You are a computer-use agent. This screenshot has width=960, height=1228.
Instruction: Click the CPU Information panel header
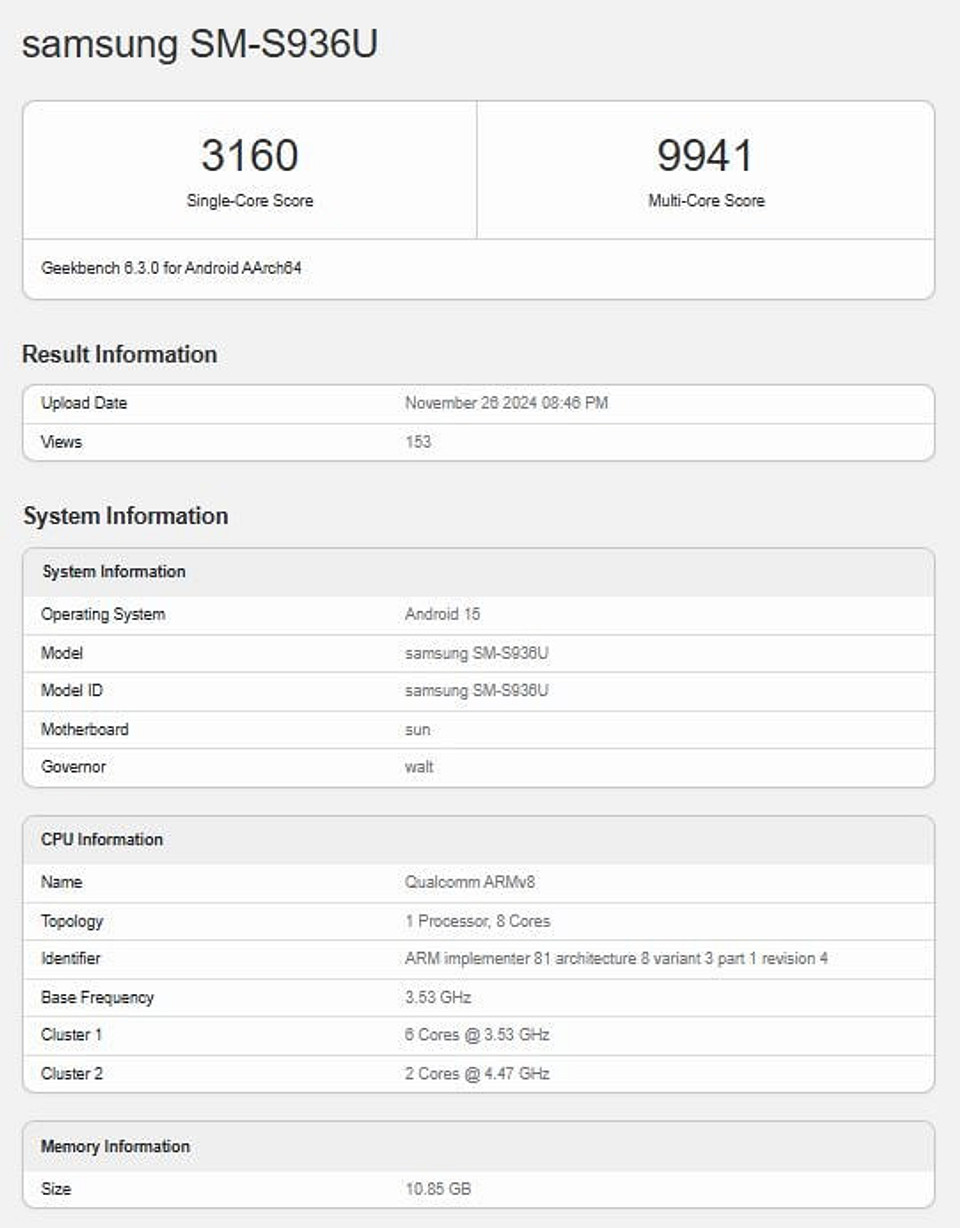click(x=103, y=840)
